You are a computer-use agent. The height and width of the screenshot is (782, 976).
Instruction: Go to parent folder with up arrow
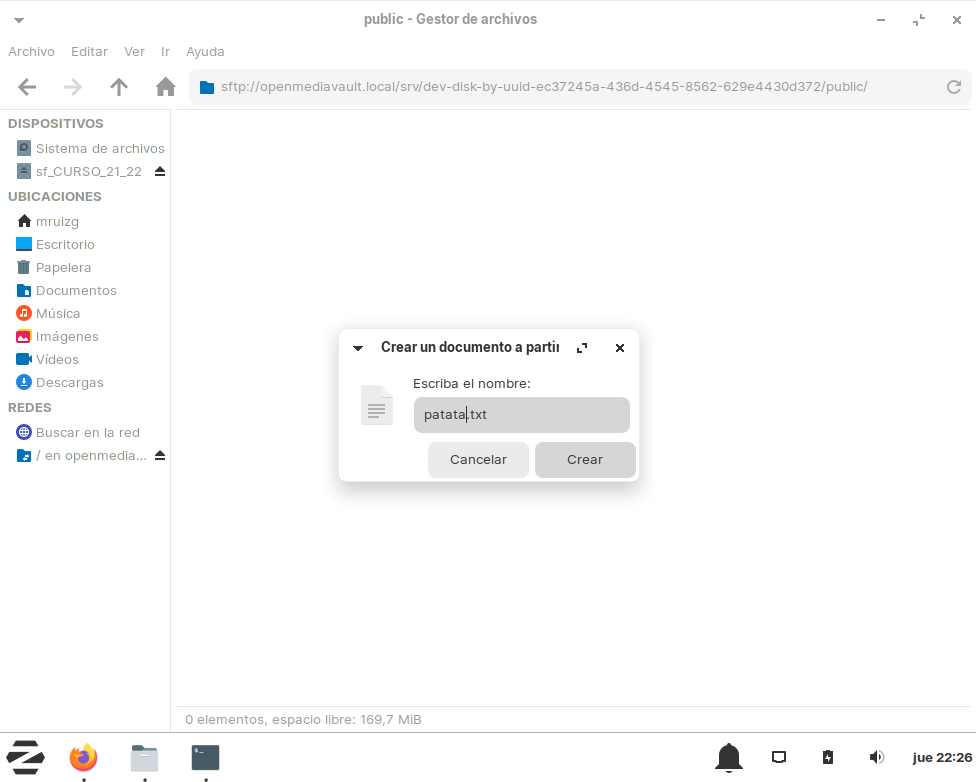119,87
